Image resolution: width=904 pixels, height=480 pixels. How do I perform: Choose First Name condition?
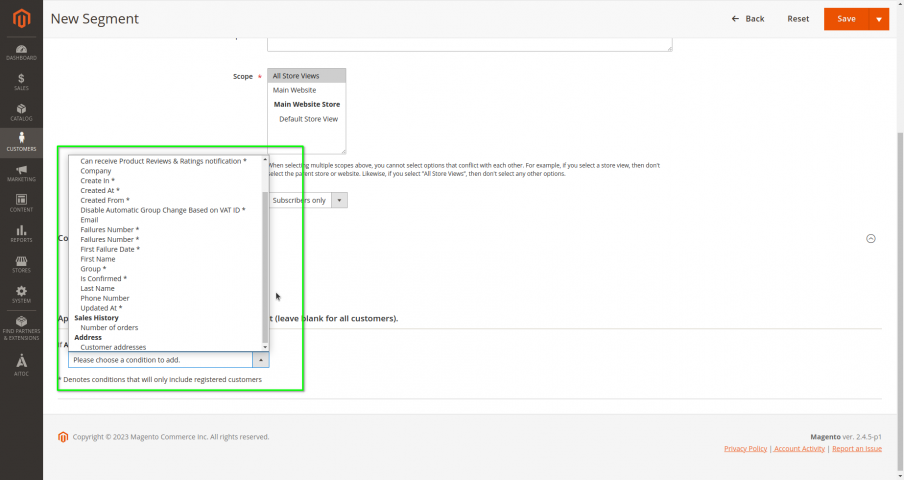coord(97,259)
